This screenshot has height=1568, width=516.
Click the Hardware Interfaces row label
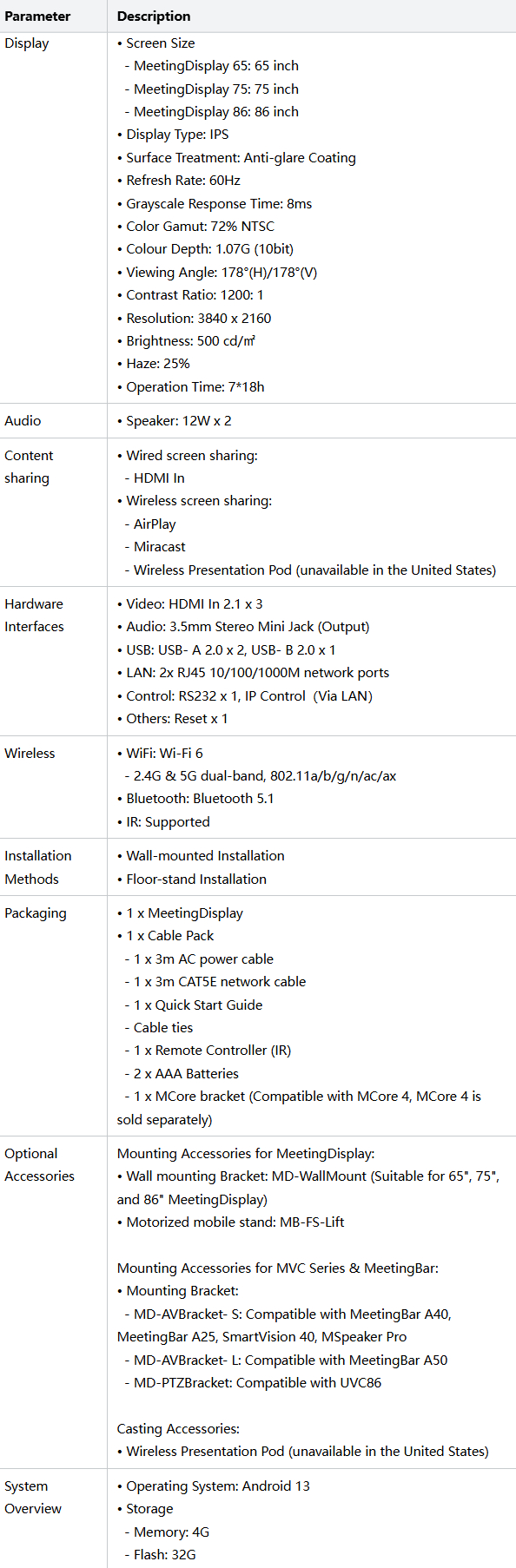coord(34,616)
